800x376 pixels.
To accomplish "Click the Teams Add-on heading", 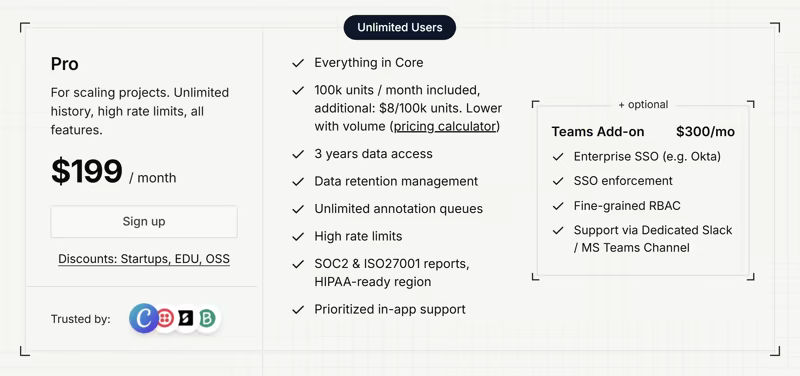I will 598,132.
